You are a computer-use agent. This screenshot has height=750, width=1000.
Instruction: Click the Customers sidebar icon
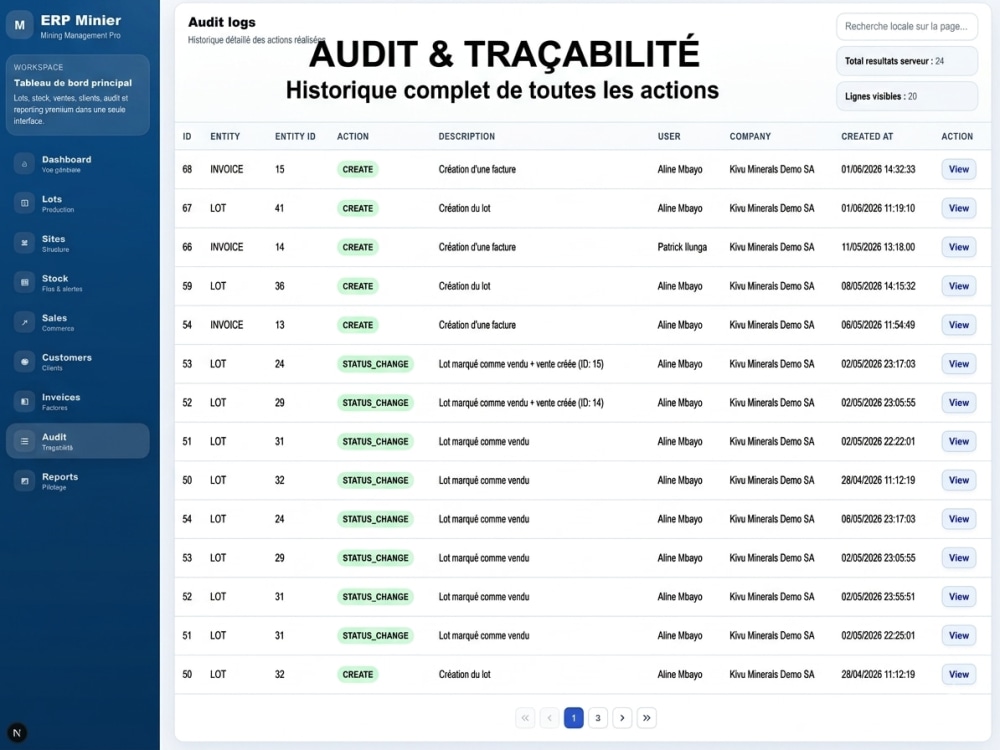[x=24, y=362]
